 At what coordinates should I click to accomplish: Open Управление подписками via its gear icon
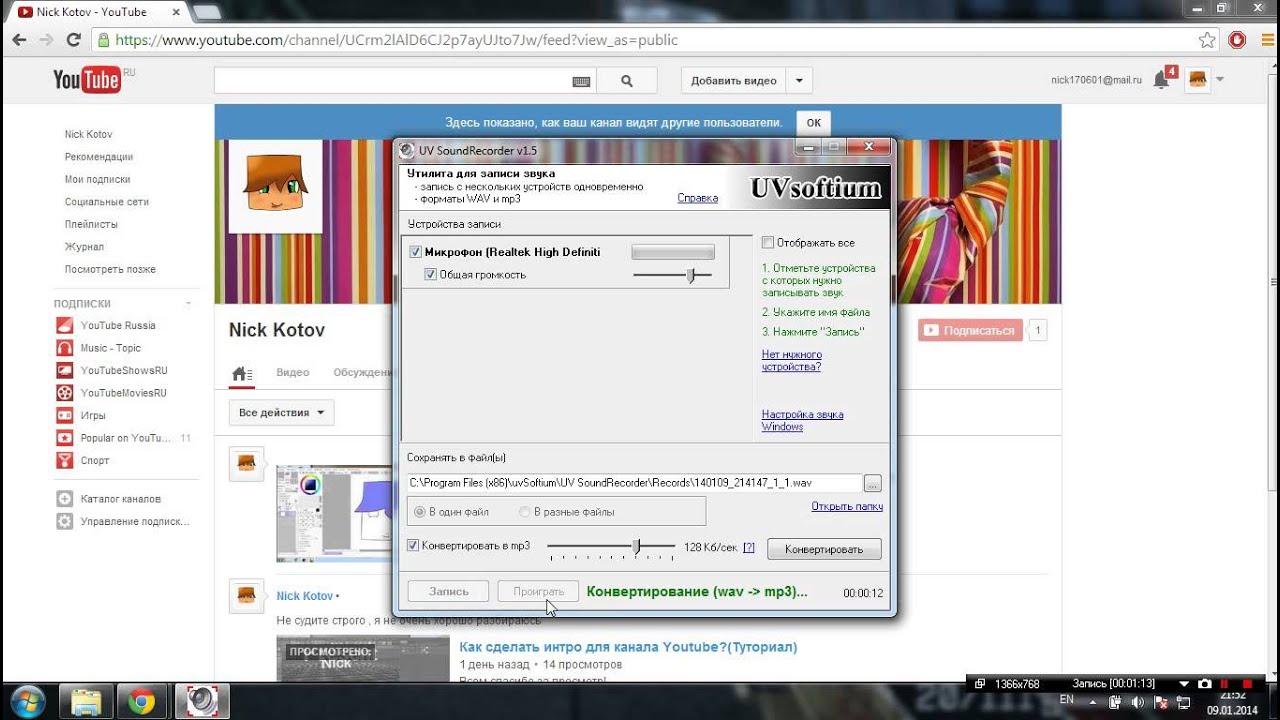(64, 521)
